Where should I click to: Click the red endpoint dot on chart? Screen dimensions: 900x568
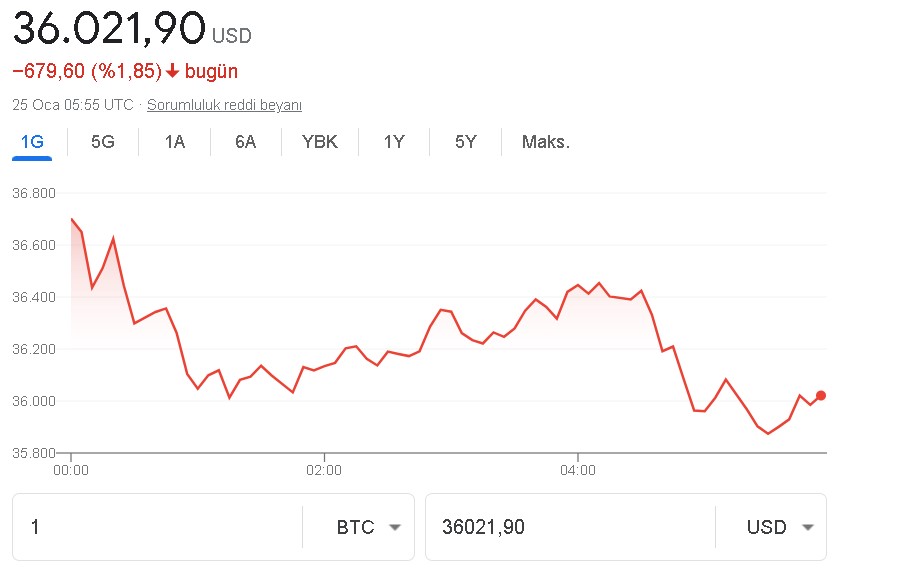click(821, 395)
